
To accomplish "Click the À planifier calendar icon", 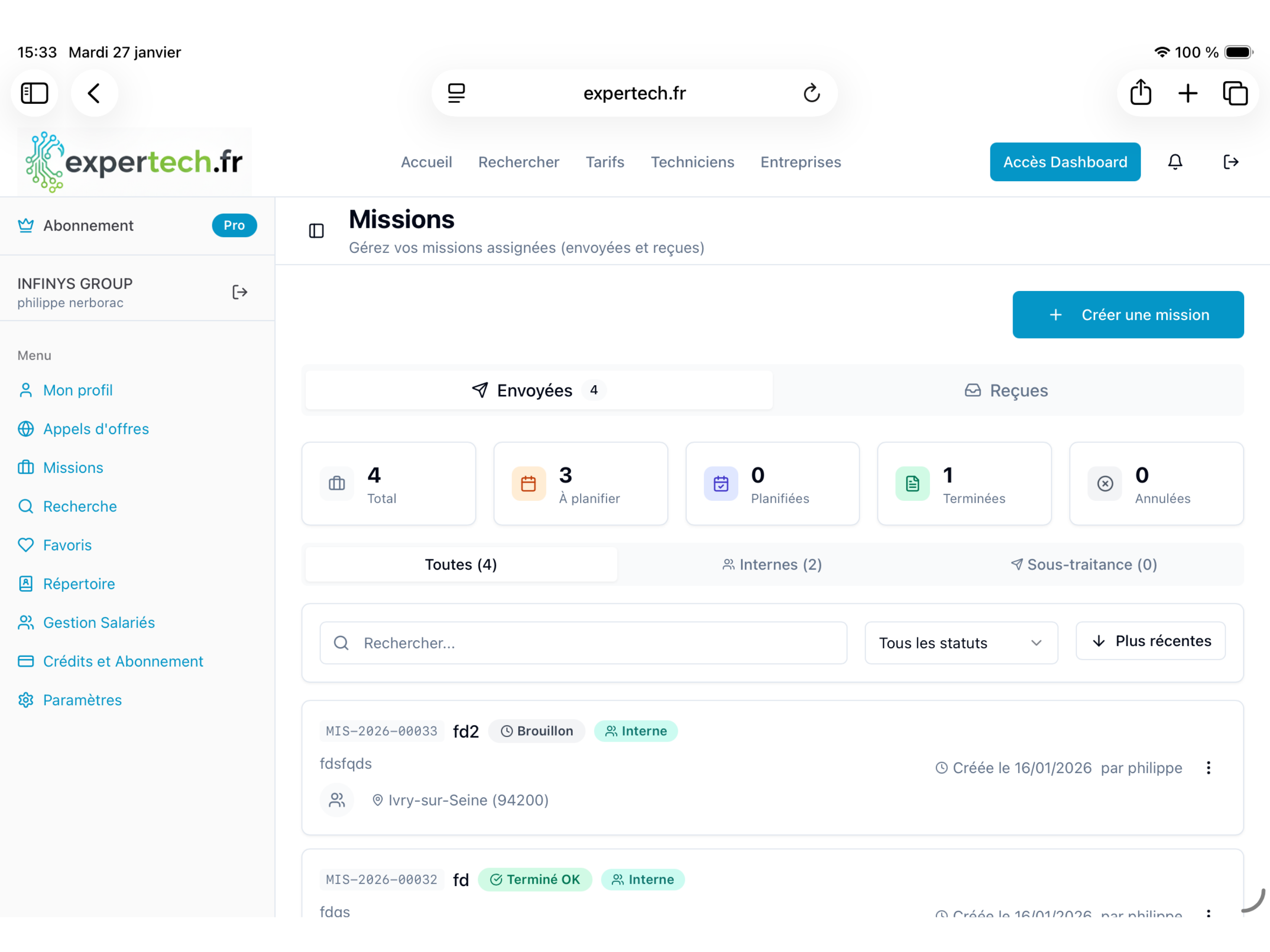I will [x=528, y=484].
